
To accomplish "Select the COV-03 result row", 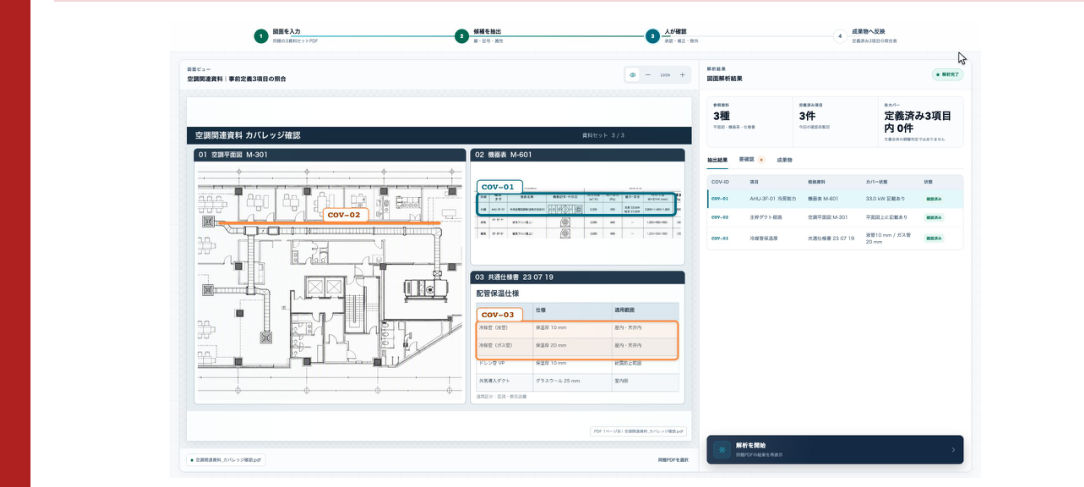I will pyautogui.click(x=834, y=238).
